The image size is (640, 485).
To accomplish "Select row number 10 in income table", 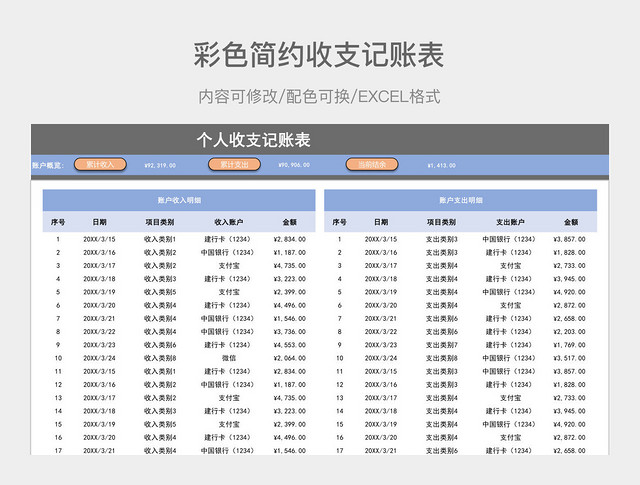I will [x=58, y=358].
